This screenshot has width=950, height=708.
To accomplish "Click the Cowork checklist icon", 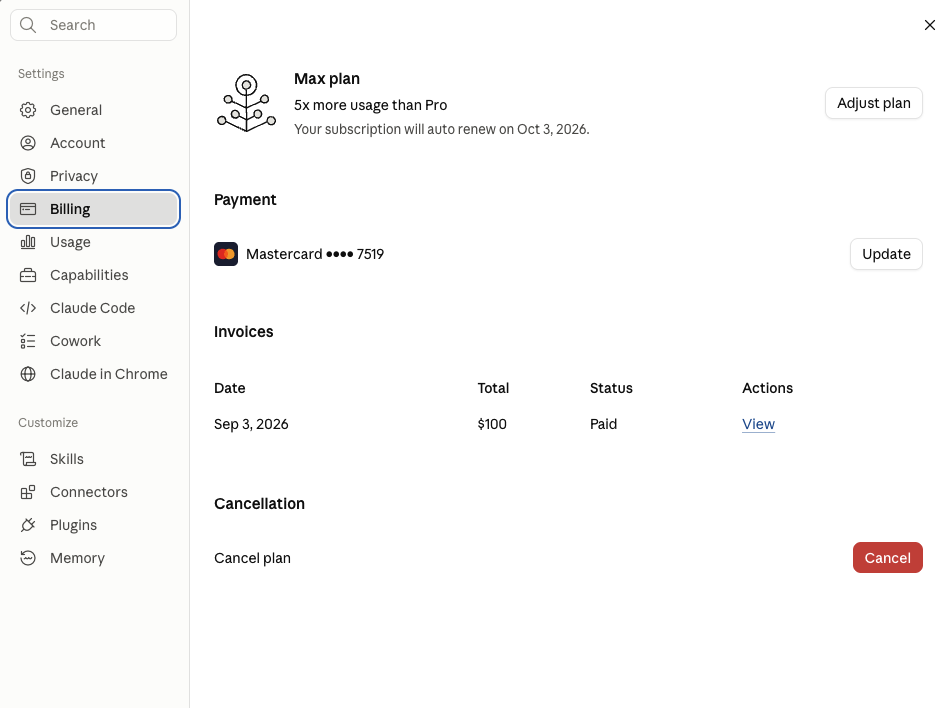I will pyautogui.click(x=28, y=341).
